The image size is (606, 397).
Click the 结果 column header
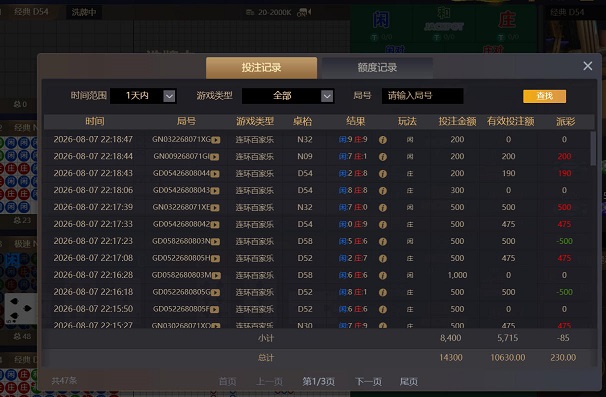[356, 121]
